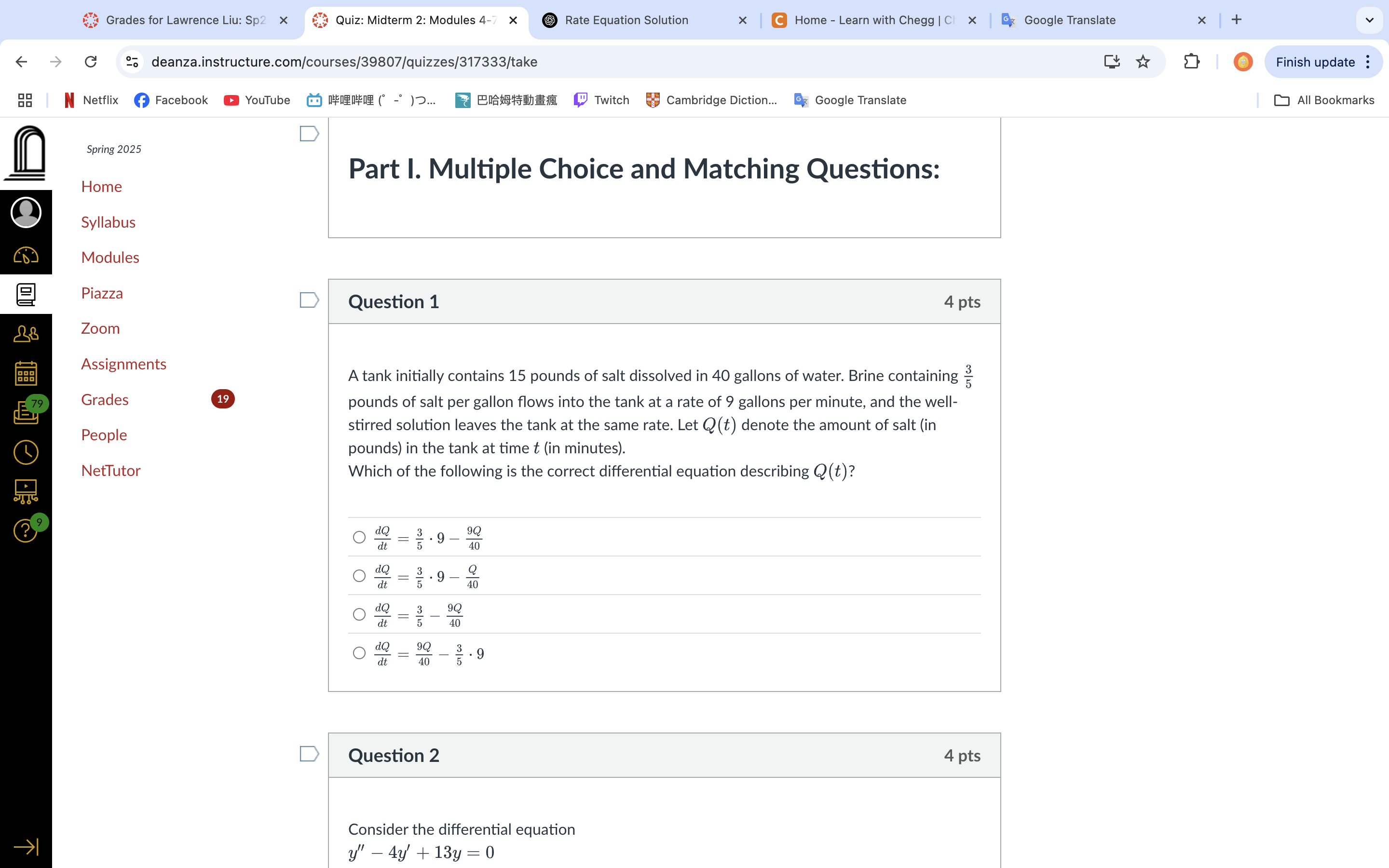The image size is (1389, 868).
Task: Open the History clock icon
Action: pyautogui.click(x=25, y=452)
